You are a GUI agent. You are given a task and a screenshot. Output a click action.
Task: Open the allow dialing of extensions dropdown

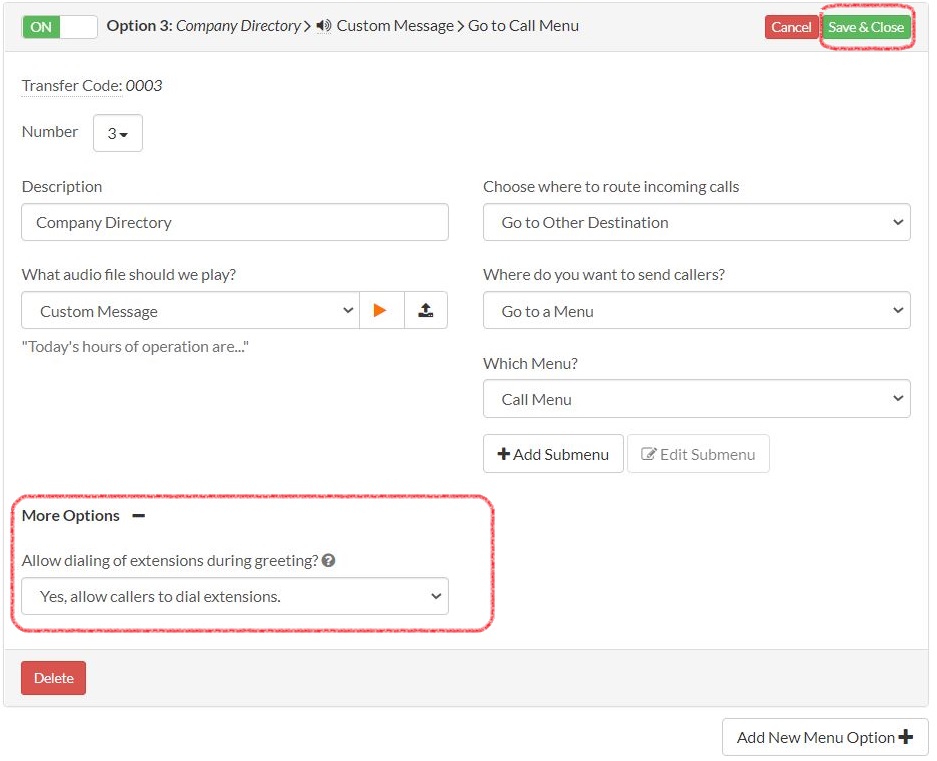[234, 595]
